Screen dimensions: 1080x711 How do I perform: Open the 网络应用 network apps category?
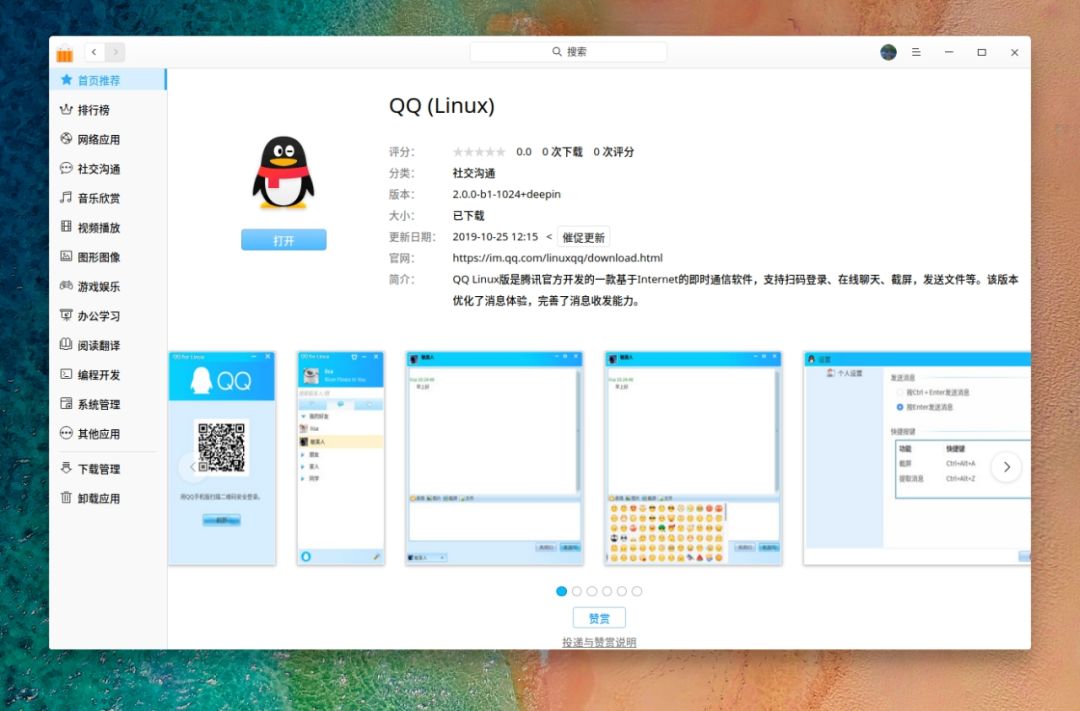93,138
